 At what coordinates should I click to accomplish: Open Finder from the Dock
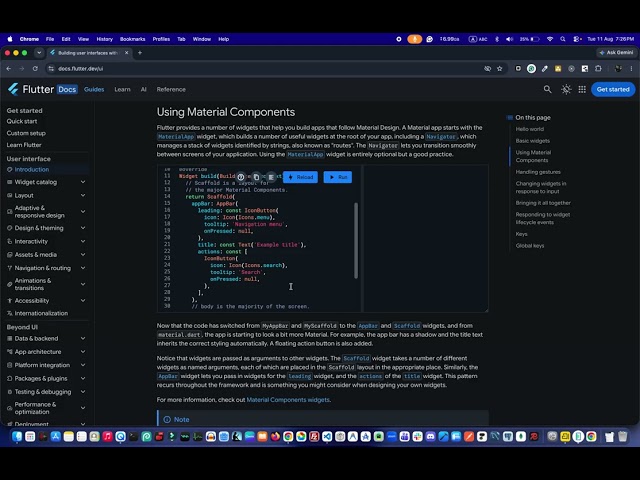pos(17,437)
